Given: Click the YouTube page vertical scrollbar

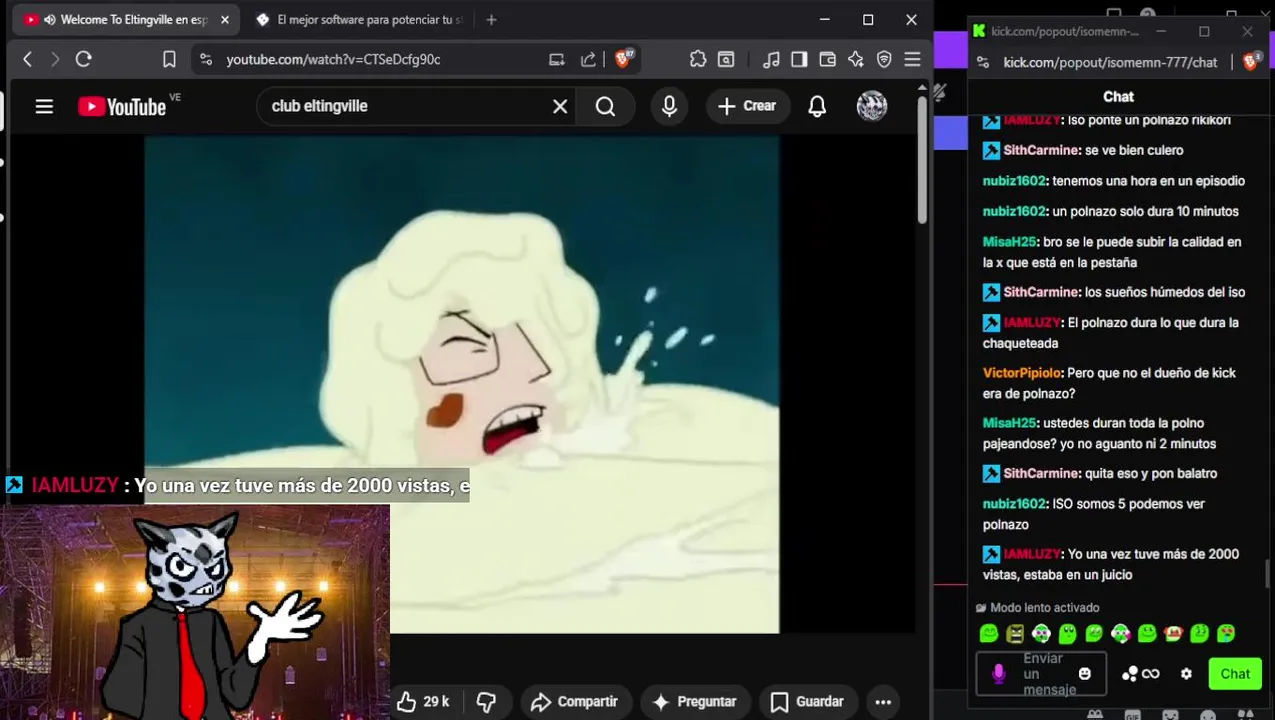Looking at the screenshot, I should point(922,160).
